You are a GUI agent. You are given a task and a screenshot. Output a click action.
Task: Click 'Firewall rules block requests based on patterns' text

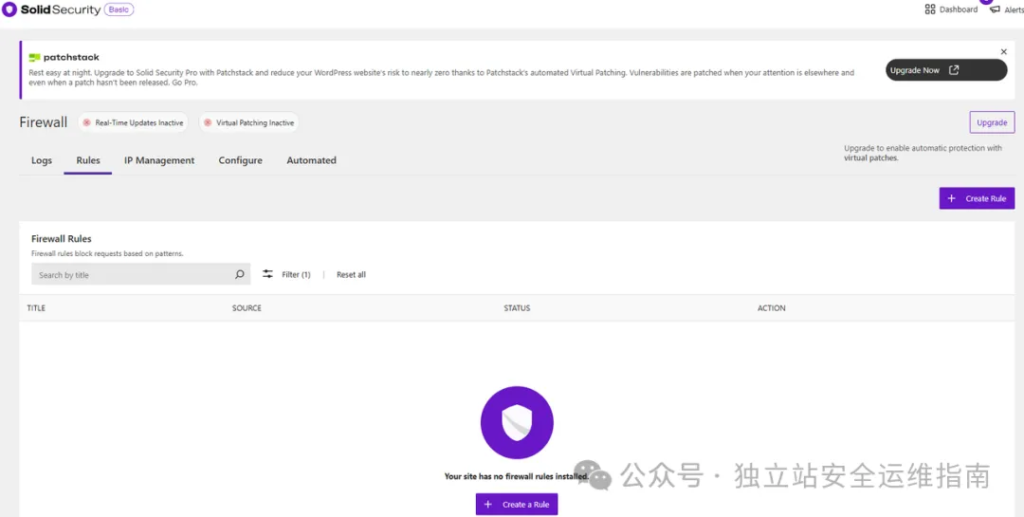click(x=107, y=253)
